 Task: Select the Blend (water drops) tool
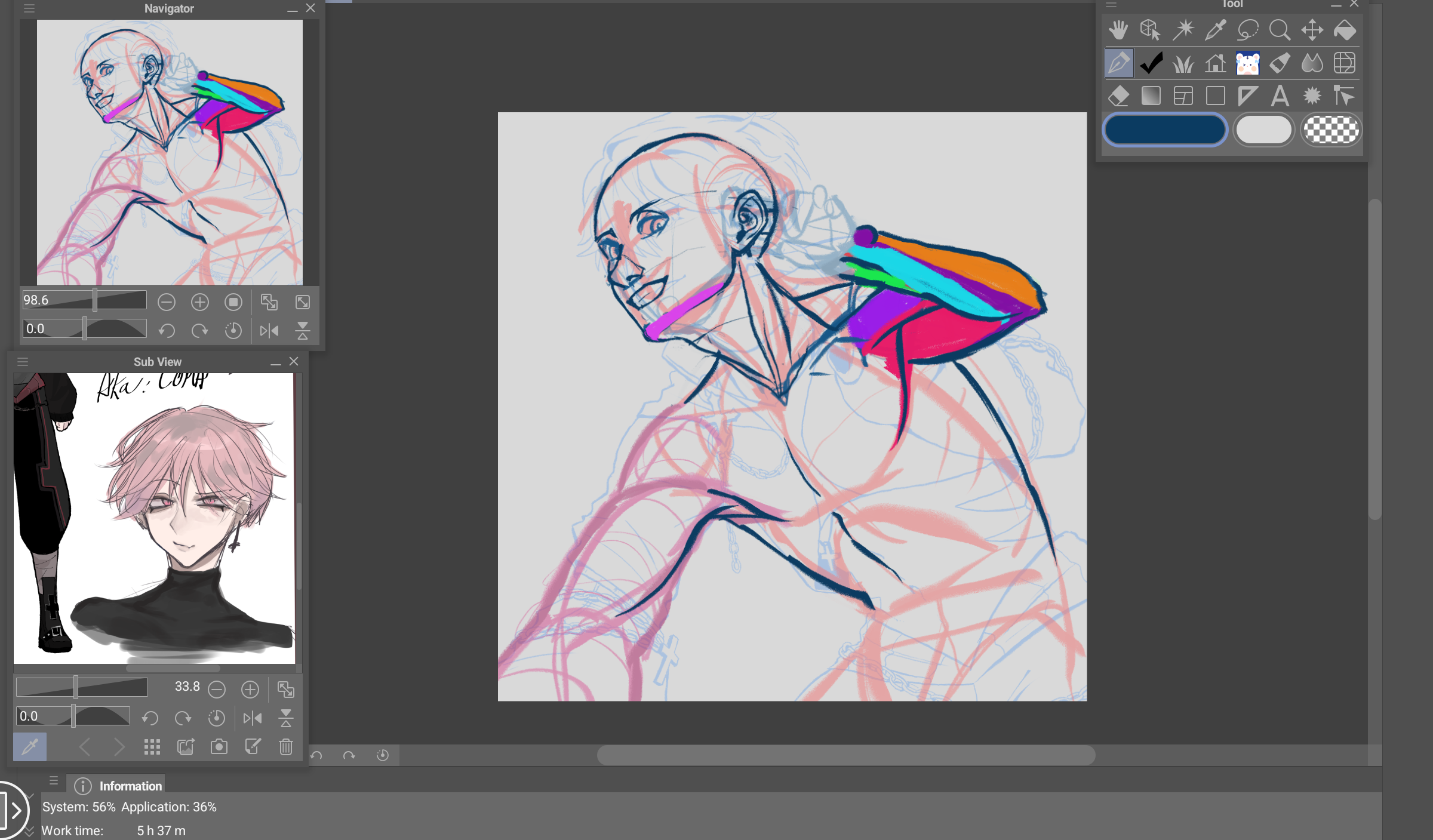[1312, 63]
